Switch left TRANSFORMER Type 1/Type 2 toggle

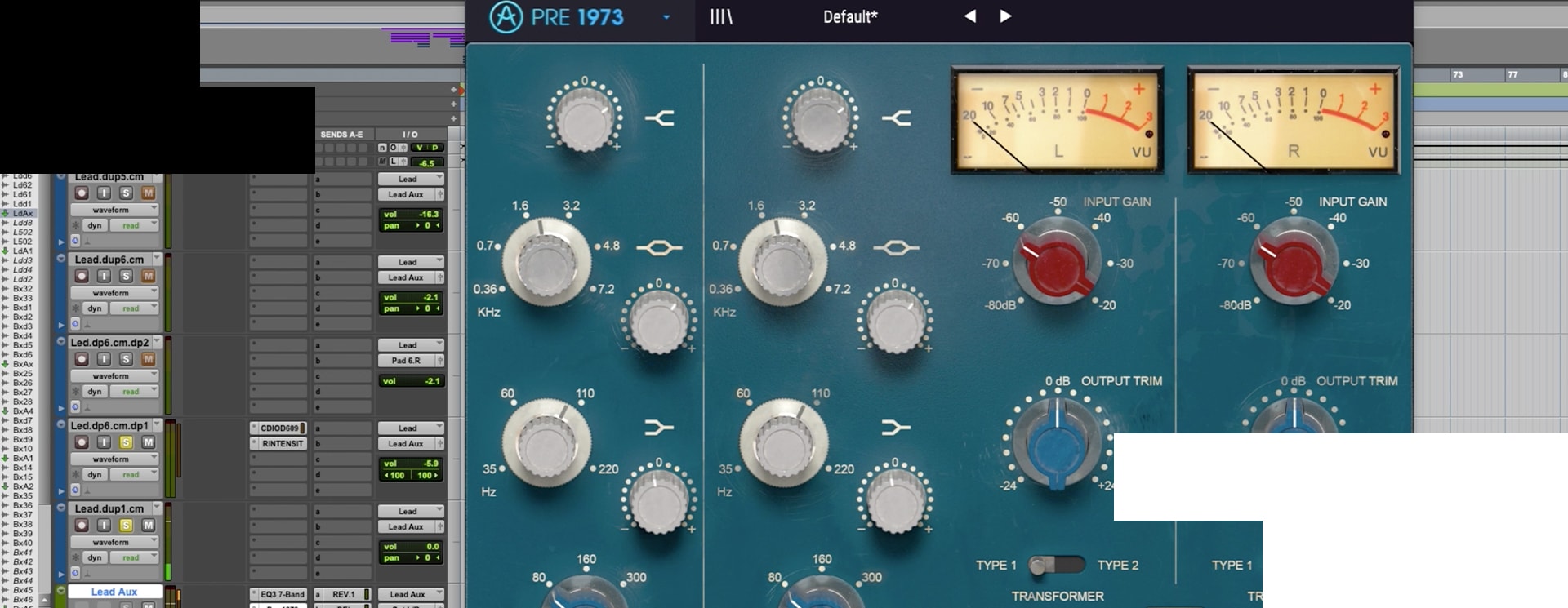(1057, 565)
